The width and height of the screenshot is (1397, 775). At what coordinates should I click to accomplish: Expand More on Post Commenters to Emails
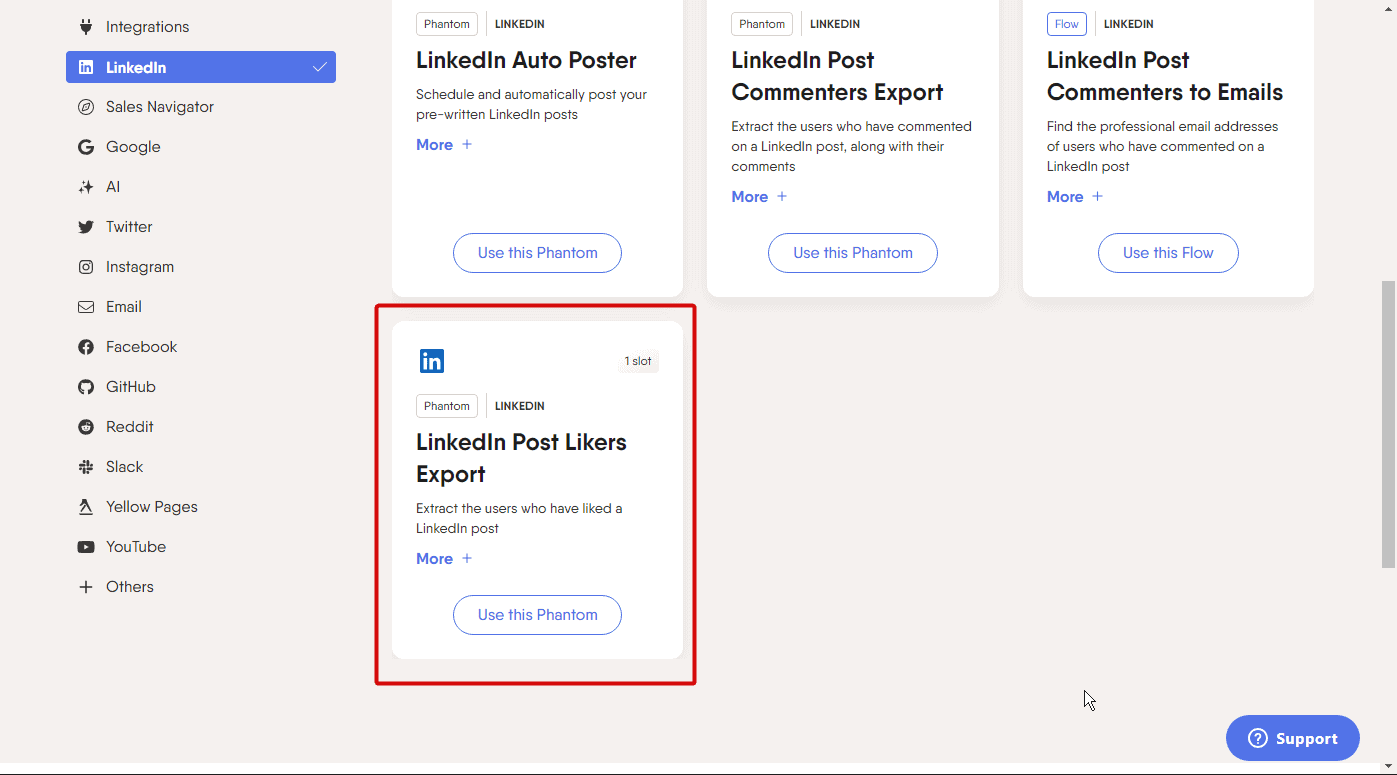(x=1075, y=197)
